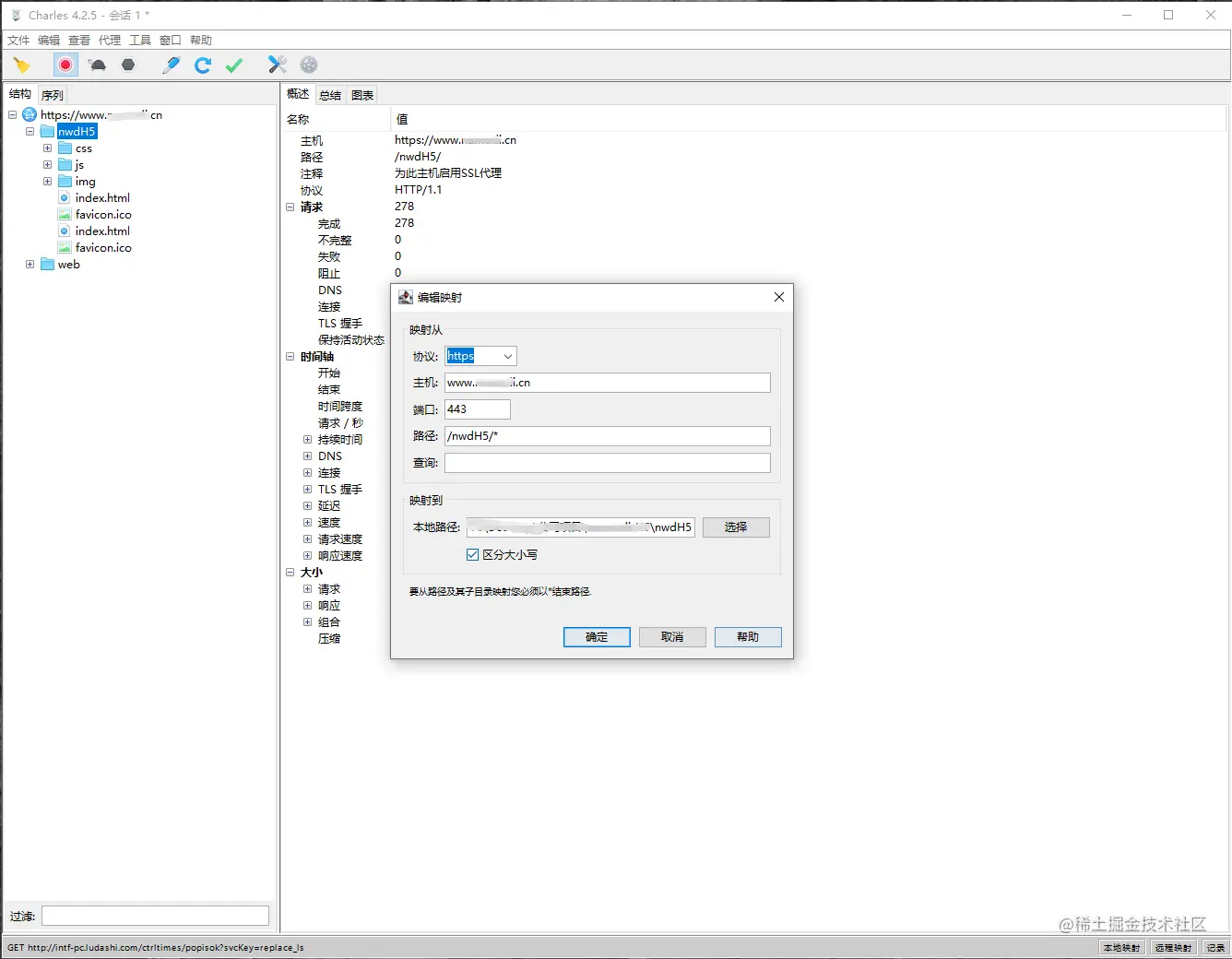
Task: Click 记录 in the status bar
Action: [1216, 948]
